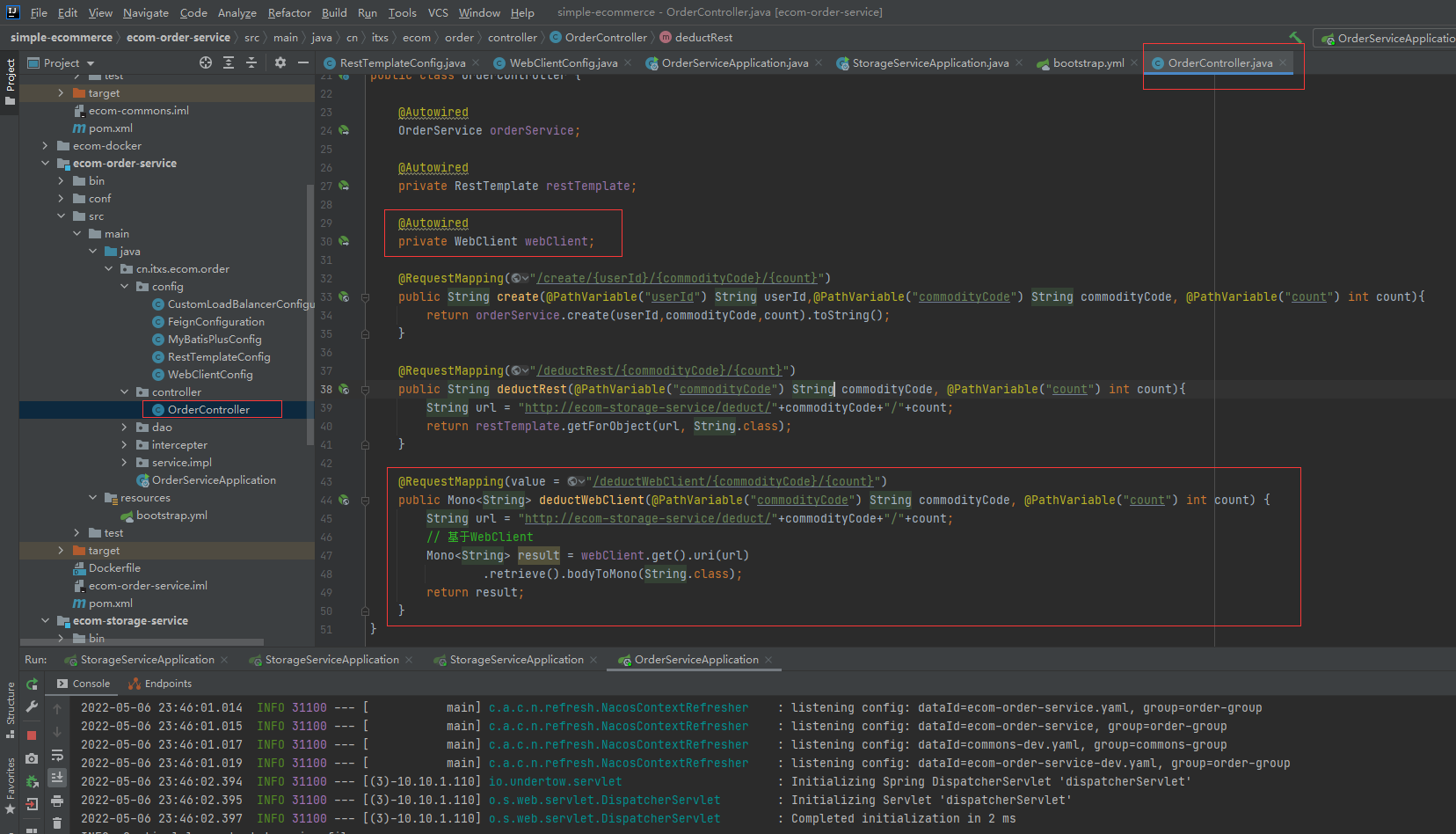This screenshot has width=1456, height=834.
Task: Click the Exit red arrow icon in Run panel
Action: (33, 804)
